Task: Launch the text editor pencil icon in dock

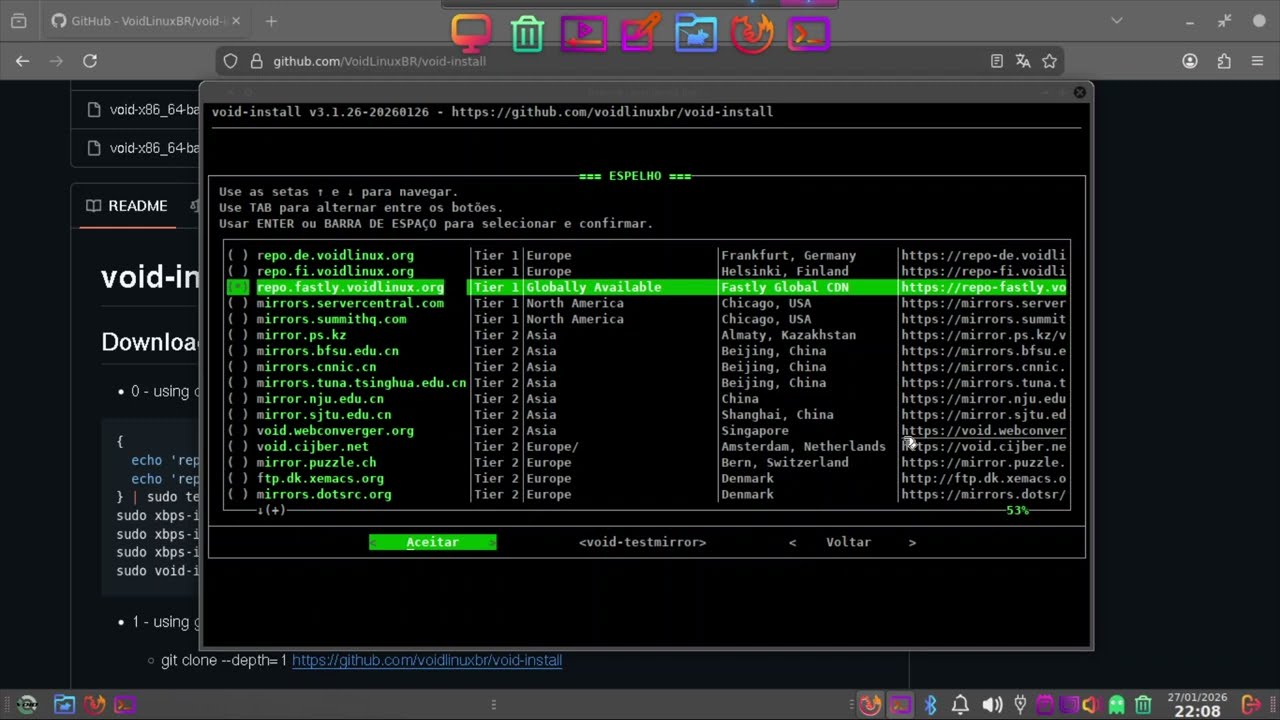Action: pyautogui.click(x=640, y=34)
